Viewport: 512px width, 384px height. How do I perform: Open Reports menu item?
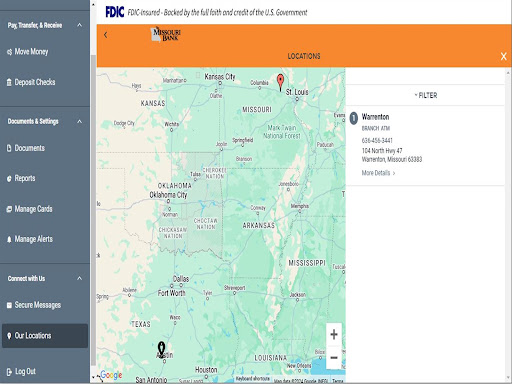point(45,179)
